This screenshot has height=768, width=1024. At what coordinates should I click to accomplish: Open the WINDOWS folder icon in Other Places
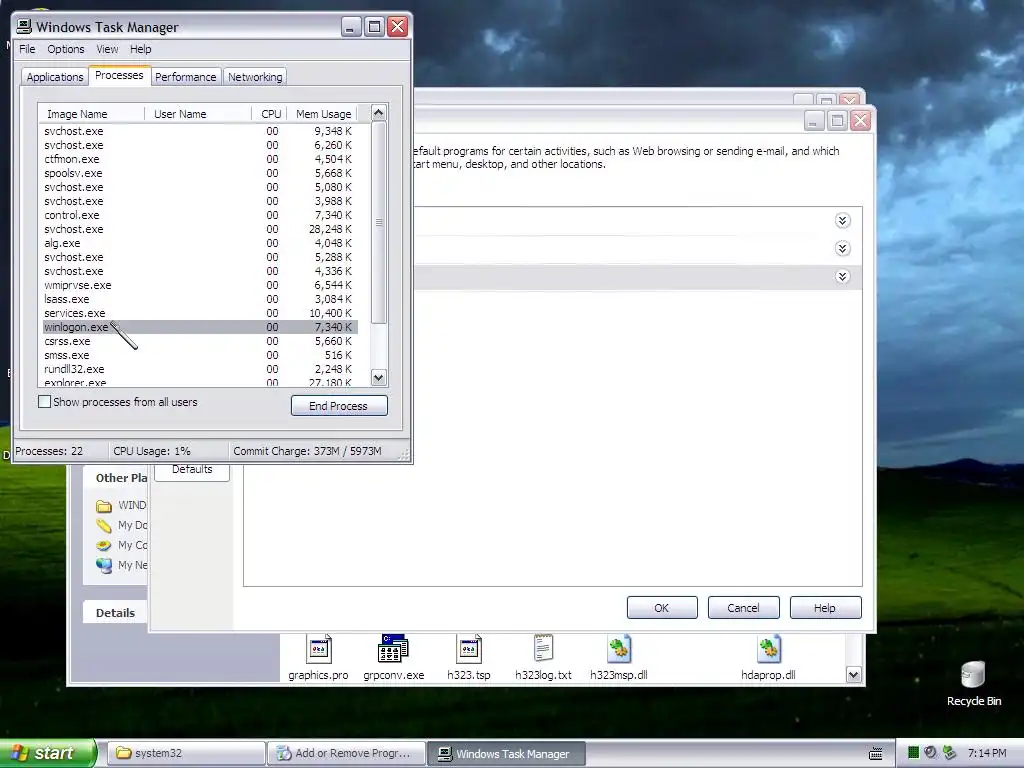[104, 505]
